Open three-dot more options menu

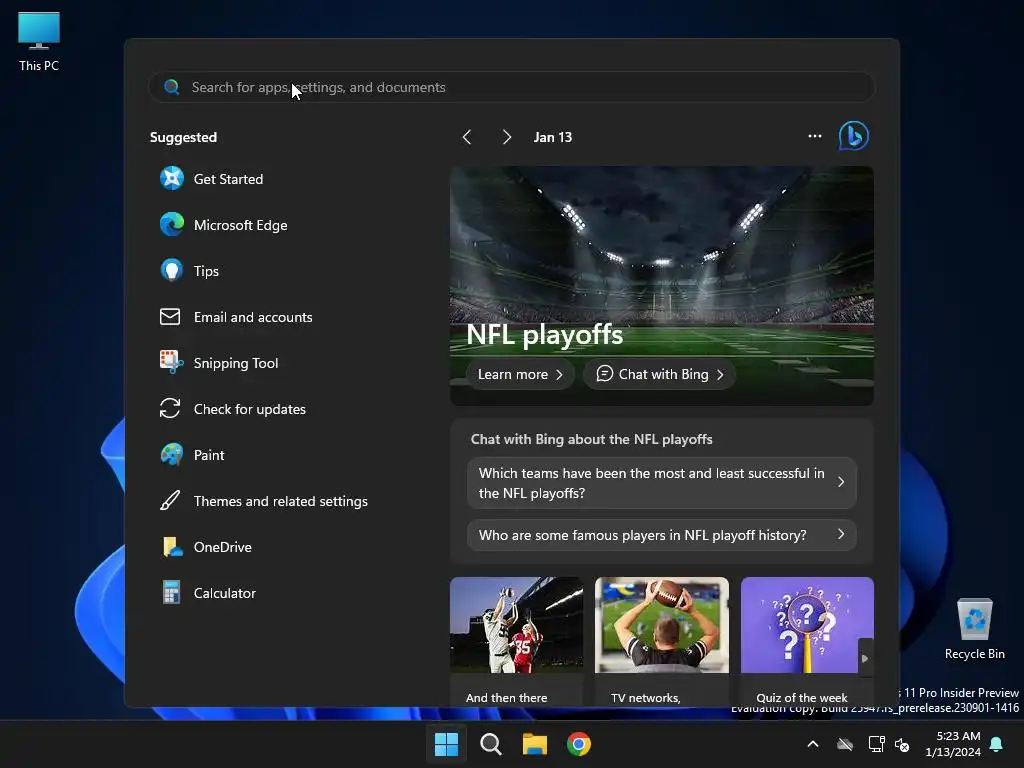tap(815, 136)
